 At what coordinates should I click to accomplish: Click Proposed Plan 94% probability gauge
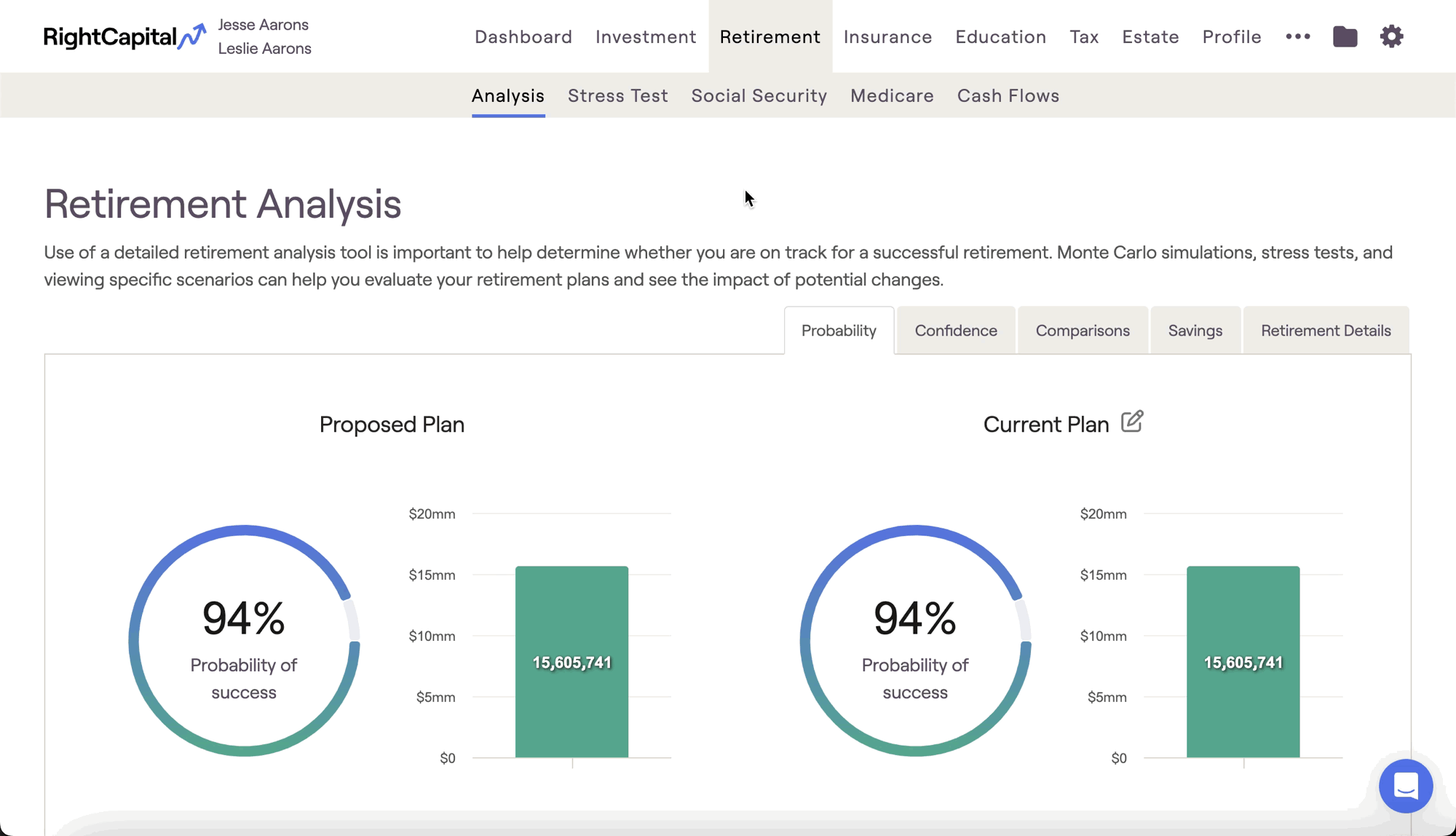click(x=244, y=640)
